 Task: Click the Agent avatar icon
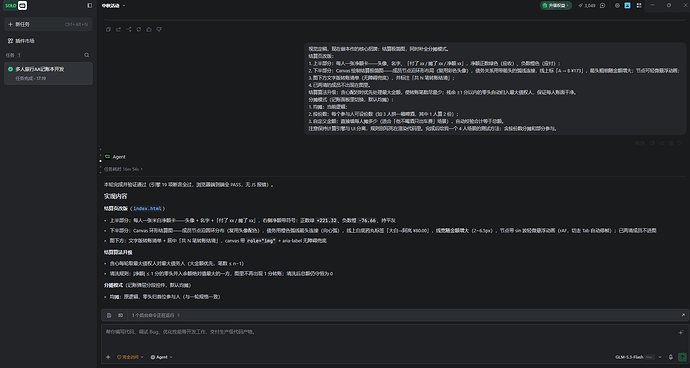107,156
